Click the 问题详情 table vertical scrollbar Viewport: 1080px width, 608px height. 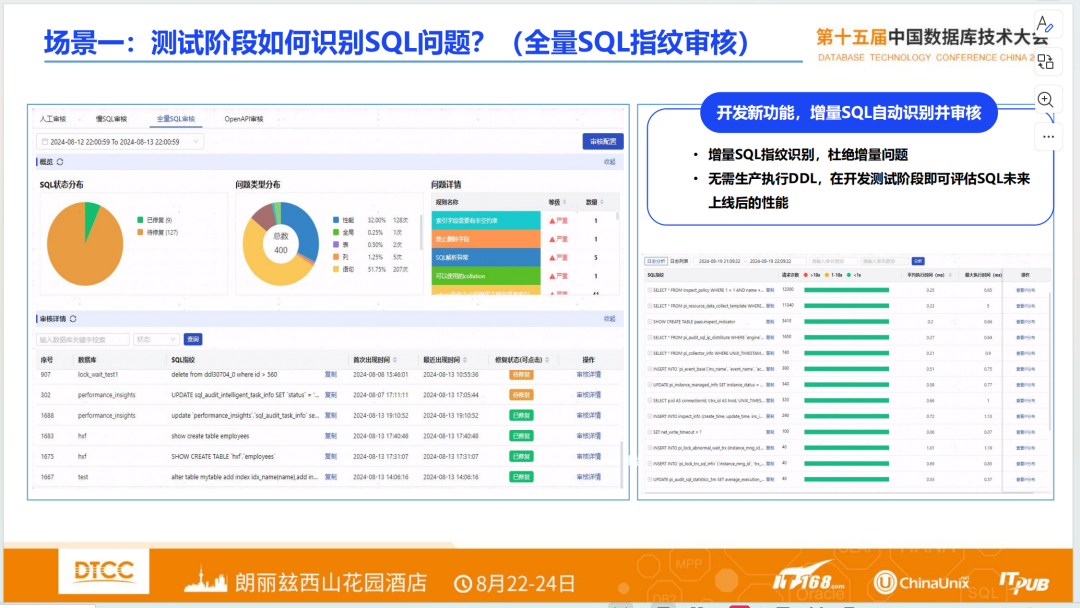coord(617,216)
